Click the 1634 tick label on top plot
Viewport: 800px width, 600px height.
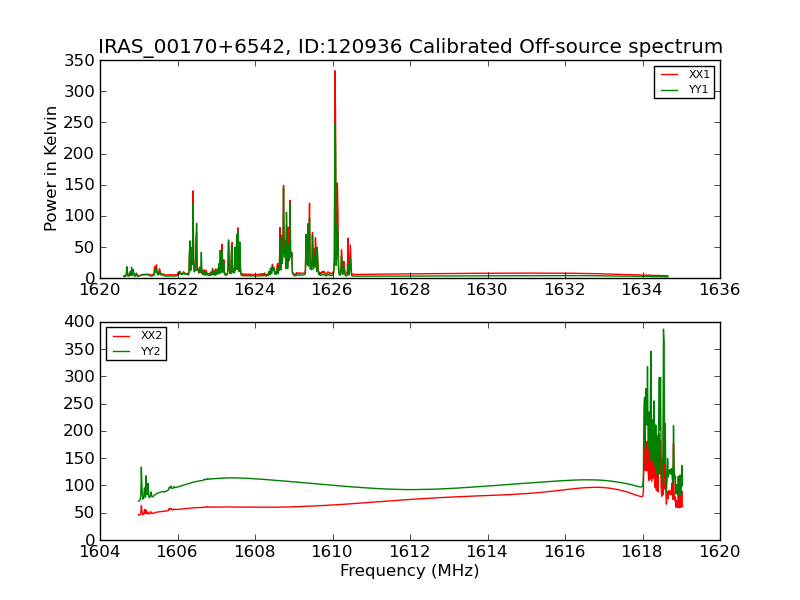pos(642,290)
